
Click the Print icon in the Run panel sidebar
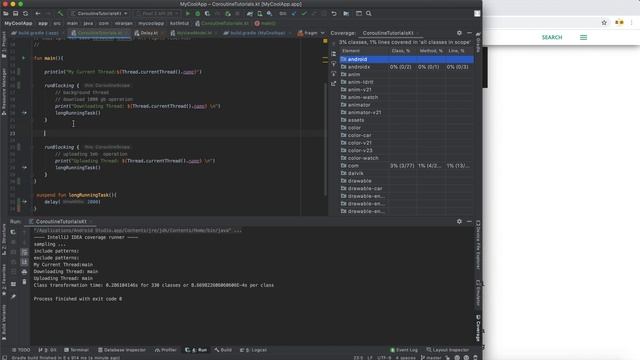tap(24, 272)
